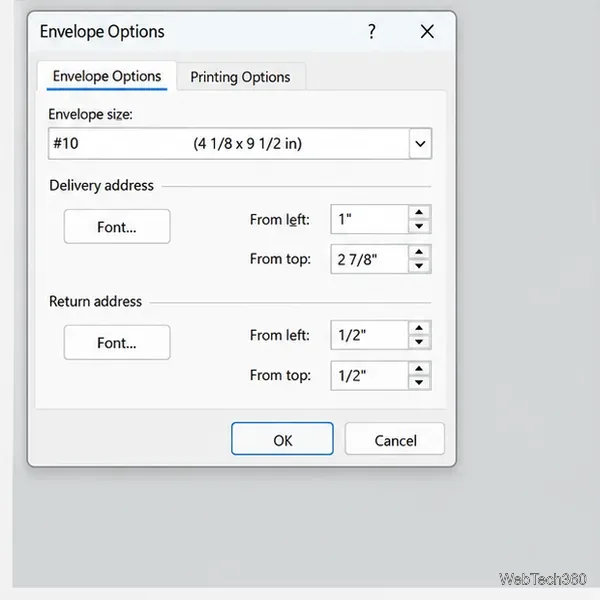Click the 'Envelope size:' label

coord(90,114)
